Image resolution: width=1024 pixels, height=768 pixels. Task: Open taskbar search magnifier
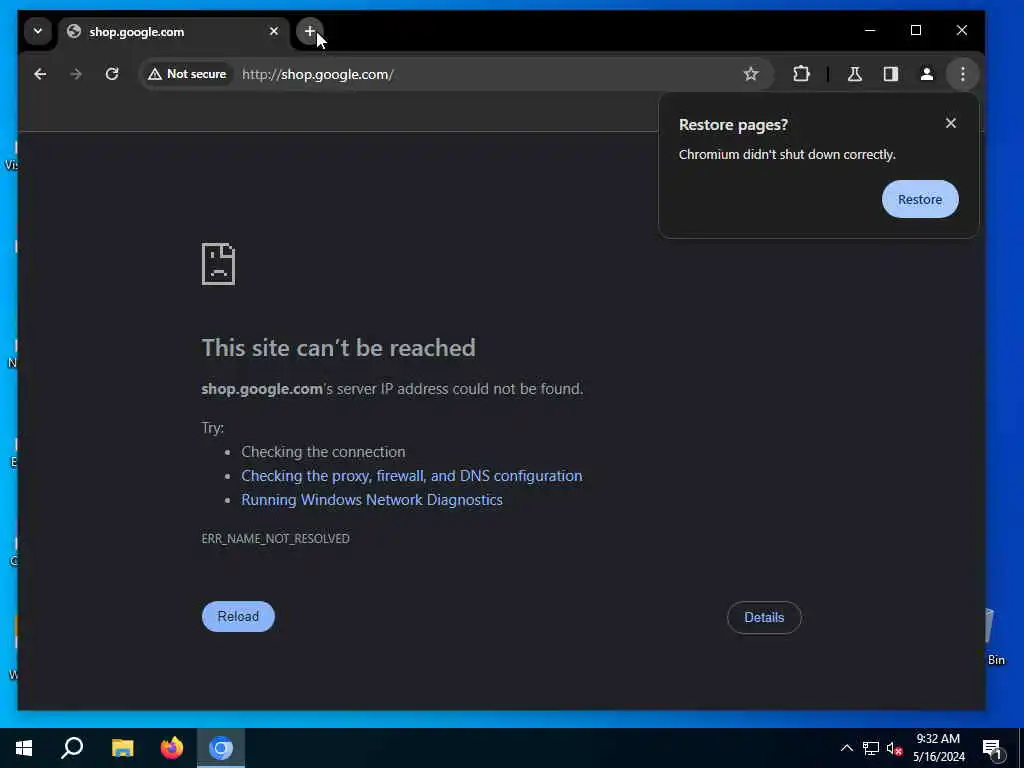(x=72, y=748)
